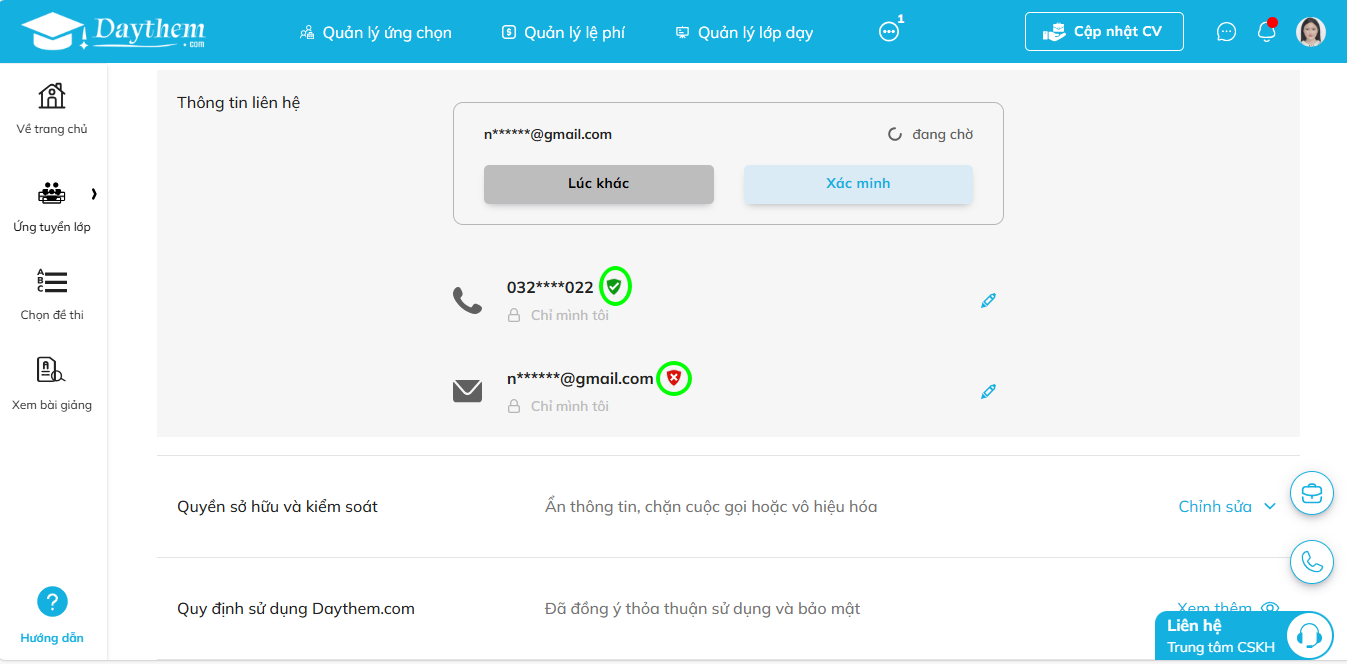This screenshot has height=664, width=1347.
Task: Click the Xem thêm link
Action: pyautogui.click(x=1214, y=608)
